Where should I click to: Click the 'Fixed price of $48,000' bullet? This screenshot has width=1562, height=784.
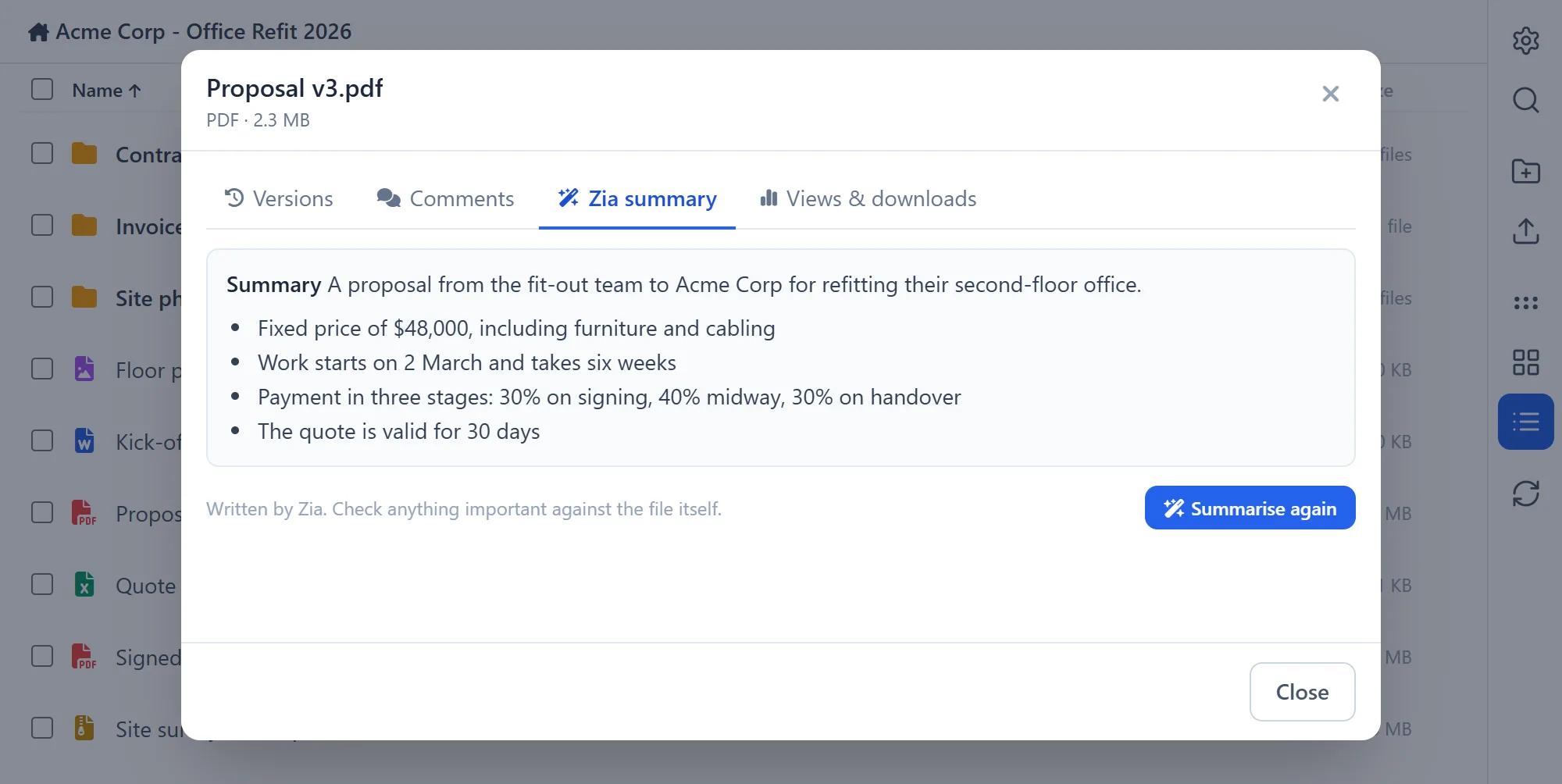(516, 328)
